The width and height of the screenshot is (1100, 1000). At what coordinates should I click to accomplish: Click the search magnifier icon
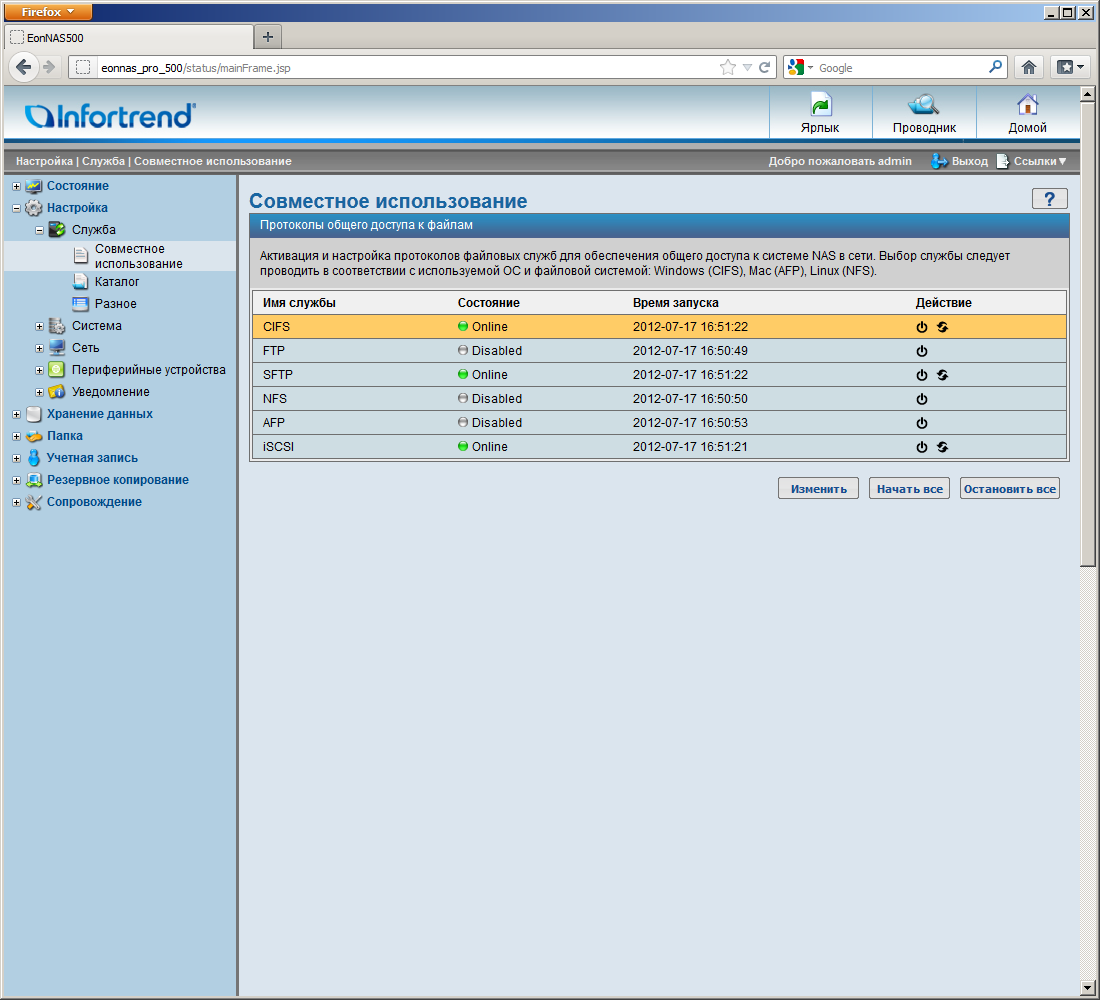(995, 67)
